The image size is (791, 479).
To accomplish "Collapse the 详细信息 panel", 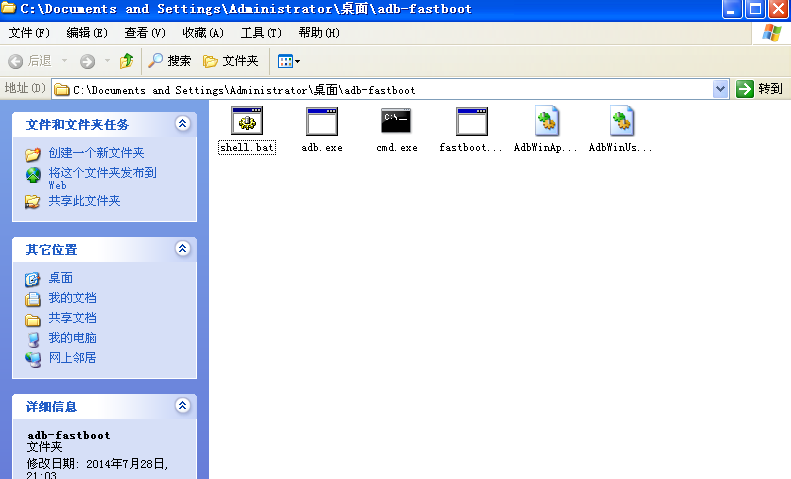I will point(182,406).
